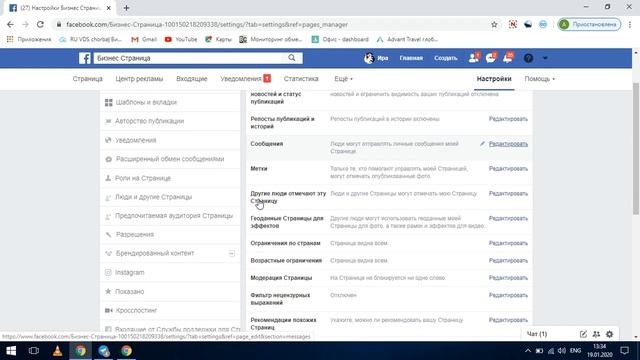Go back in browser
The height and width of the screenshot is (360, 640).
pyautogui.click(x=10, y=24)
